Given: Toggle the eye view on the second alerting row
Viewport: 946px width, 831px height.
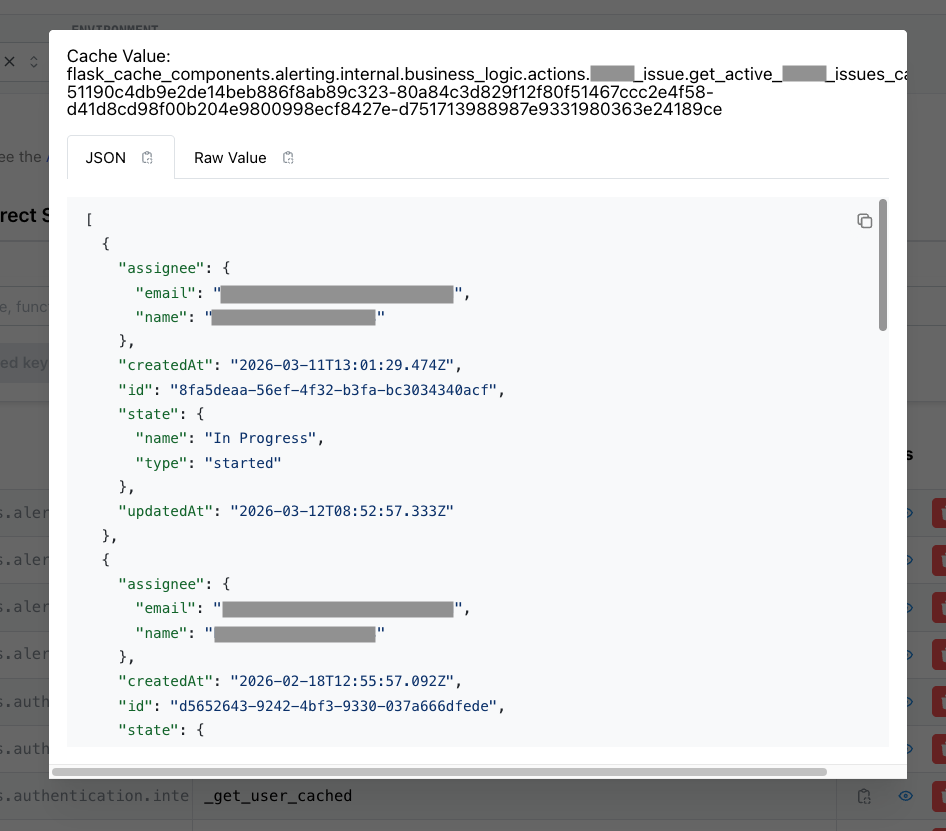Looking at the screenshot, I should [x=906, y=560].
